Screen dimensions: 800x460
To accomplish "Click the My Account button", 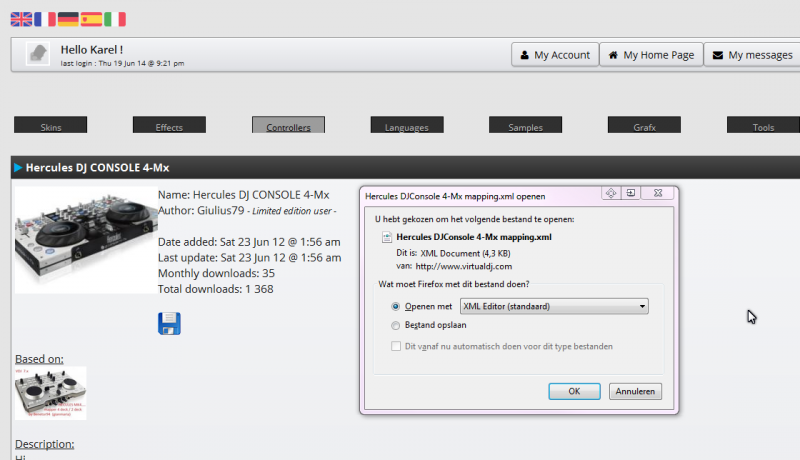I will [555, 55].
